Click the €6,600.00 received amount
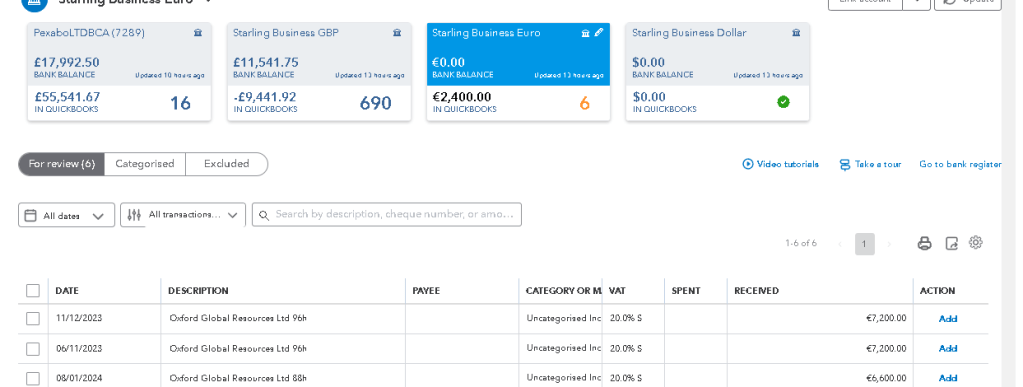Screen dimensions: 1023x387 pyautogui.click(x=886, y=378)
